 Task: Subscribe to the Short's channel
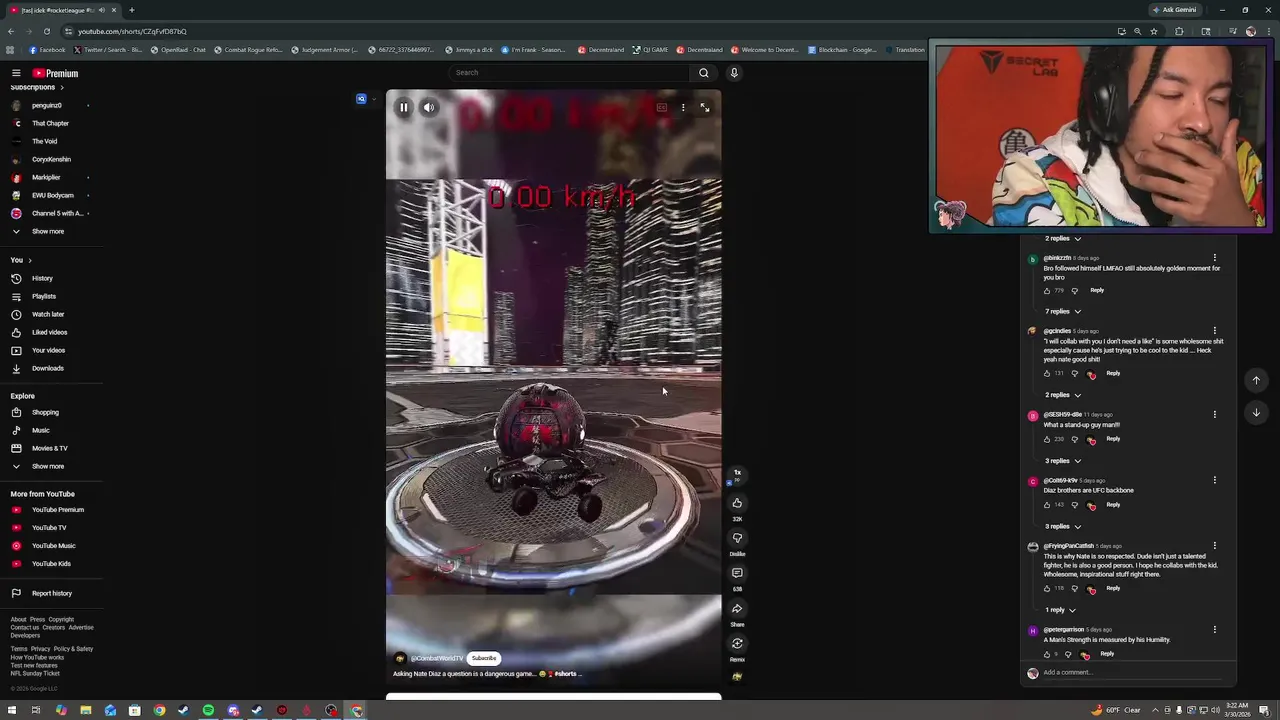point(484,658)
